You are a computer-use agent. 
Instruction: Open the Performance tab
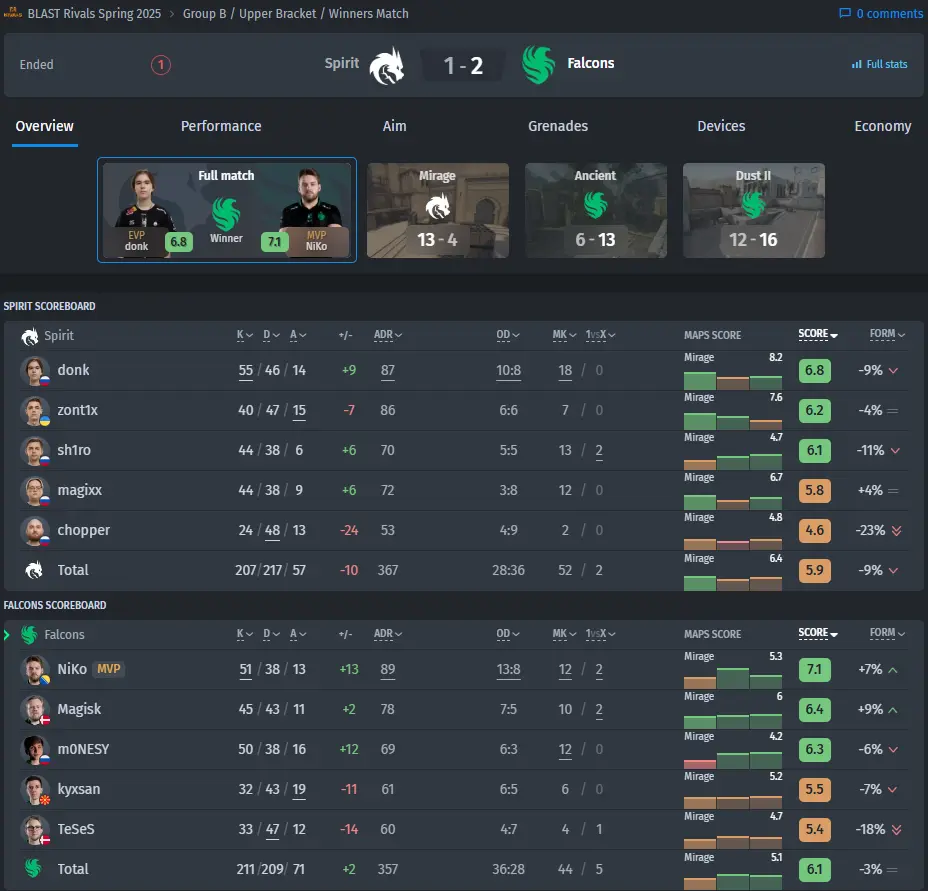click(x=221, y=126)
